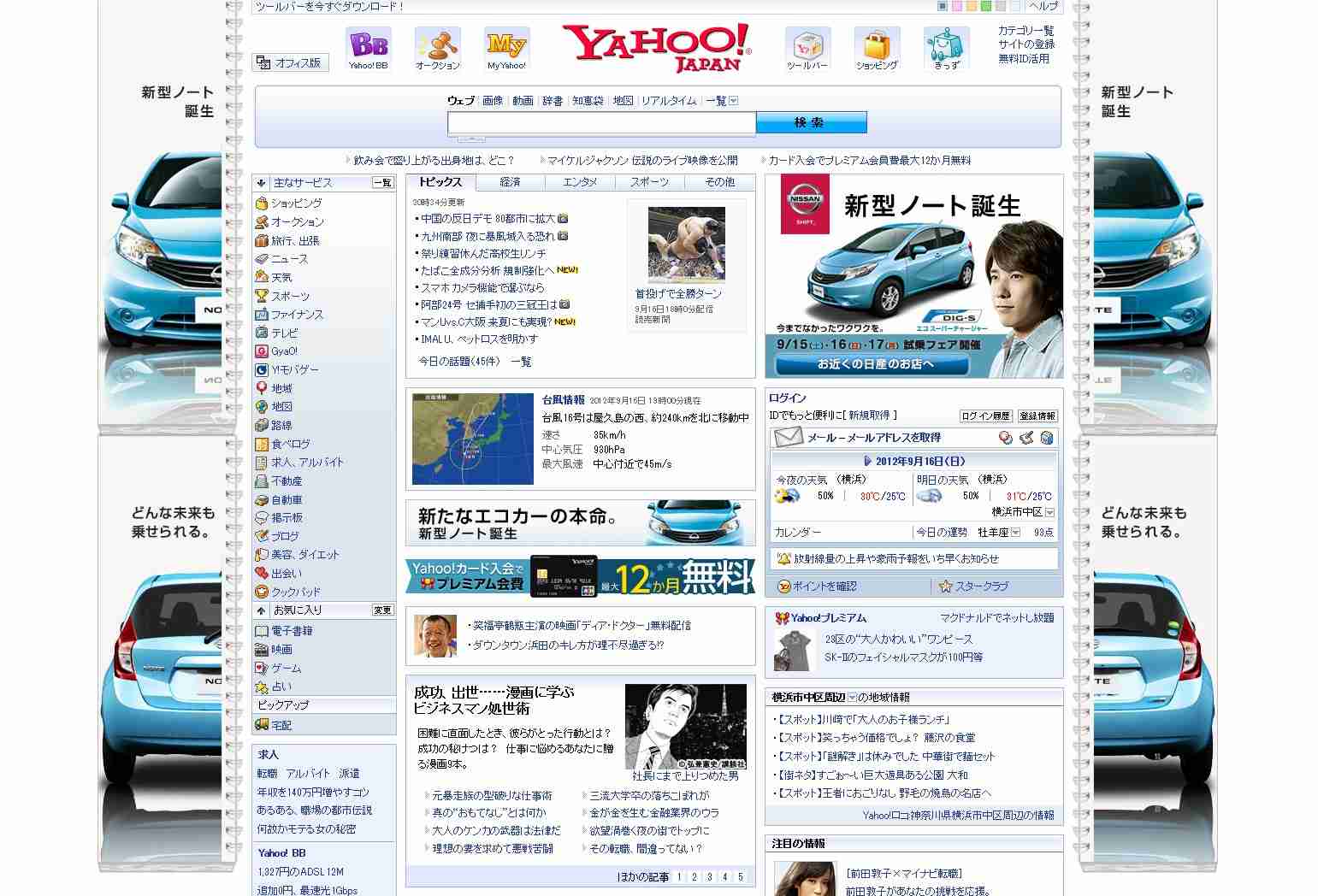
Task: Open the sumo wrestling news thumbnail
Action: pyautogui.click(x=686, y=245)
